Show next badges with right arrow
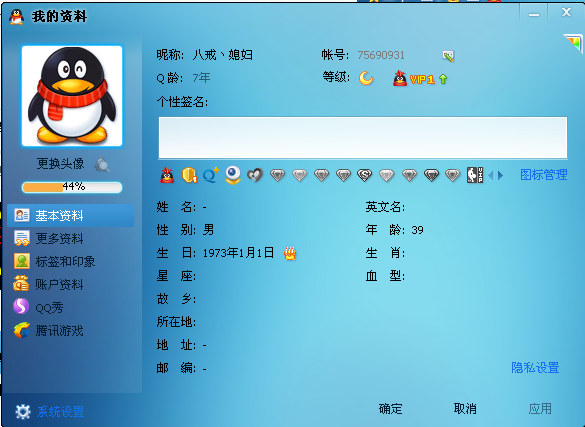The image size is (585, 427). (x=500, y=175)
